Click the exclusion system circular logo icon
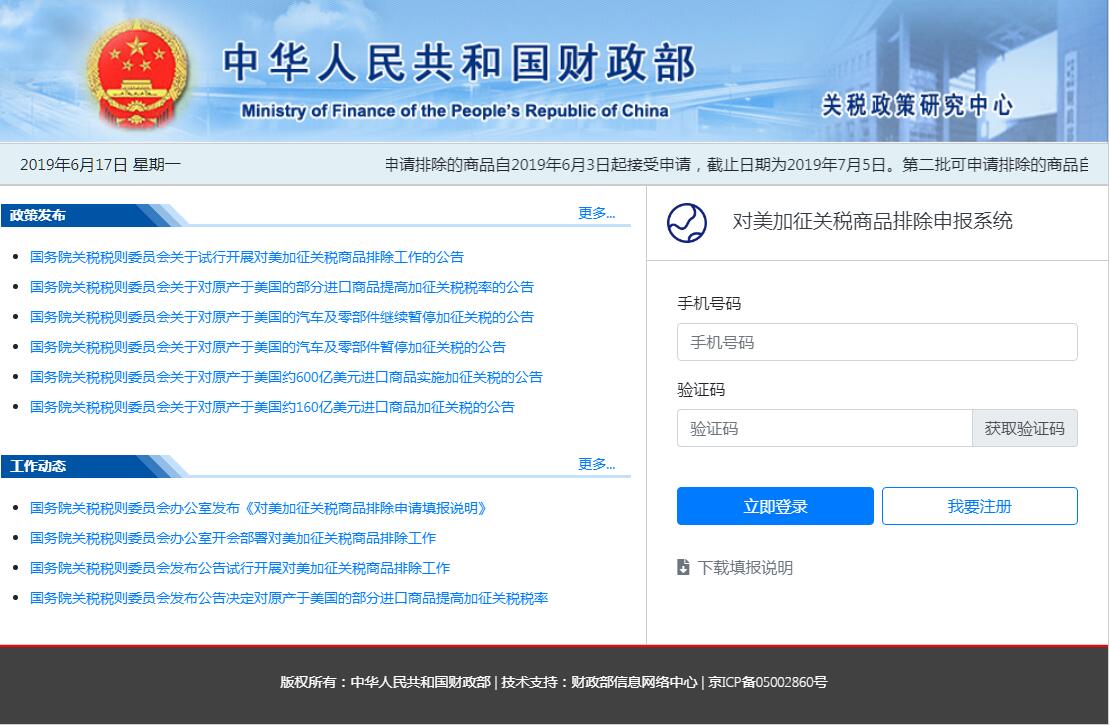 [x=686, y=223]
